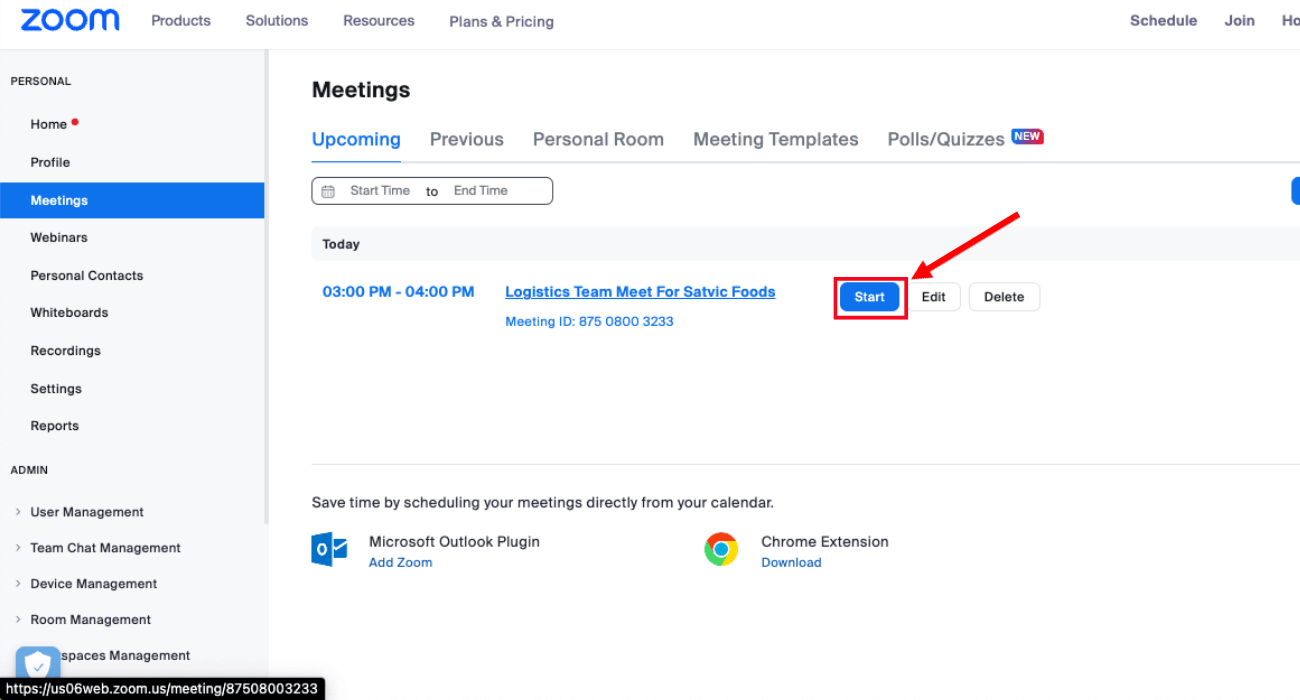1300x700 pixels.
Task: Click the Today date header
Action: coord(341,244)
